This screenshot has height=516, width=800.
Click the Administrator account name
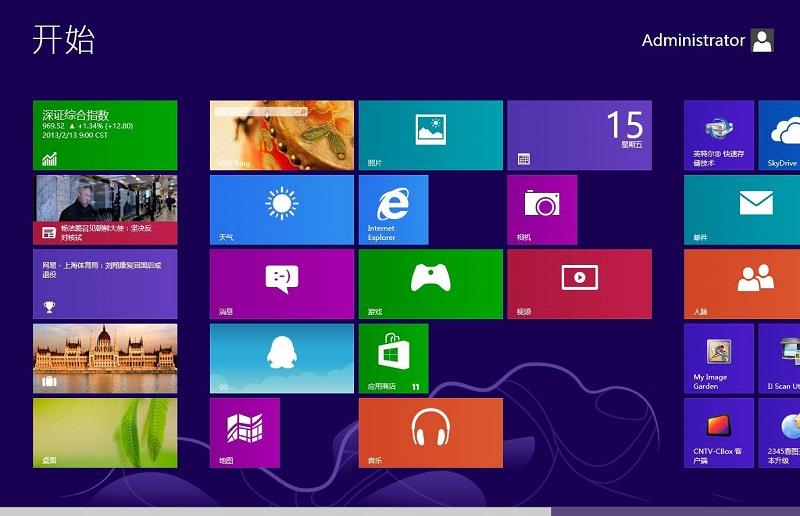click(693, 40)
